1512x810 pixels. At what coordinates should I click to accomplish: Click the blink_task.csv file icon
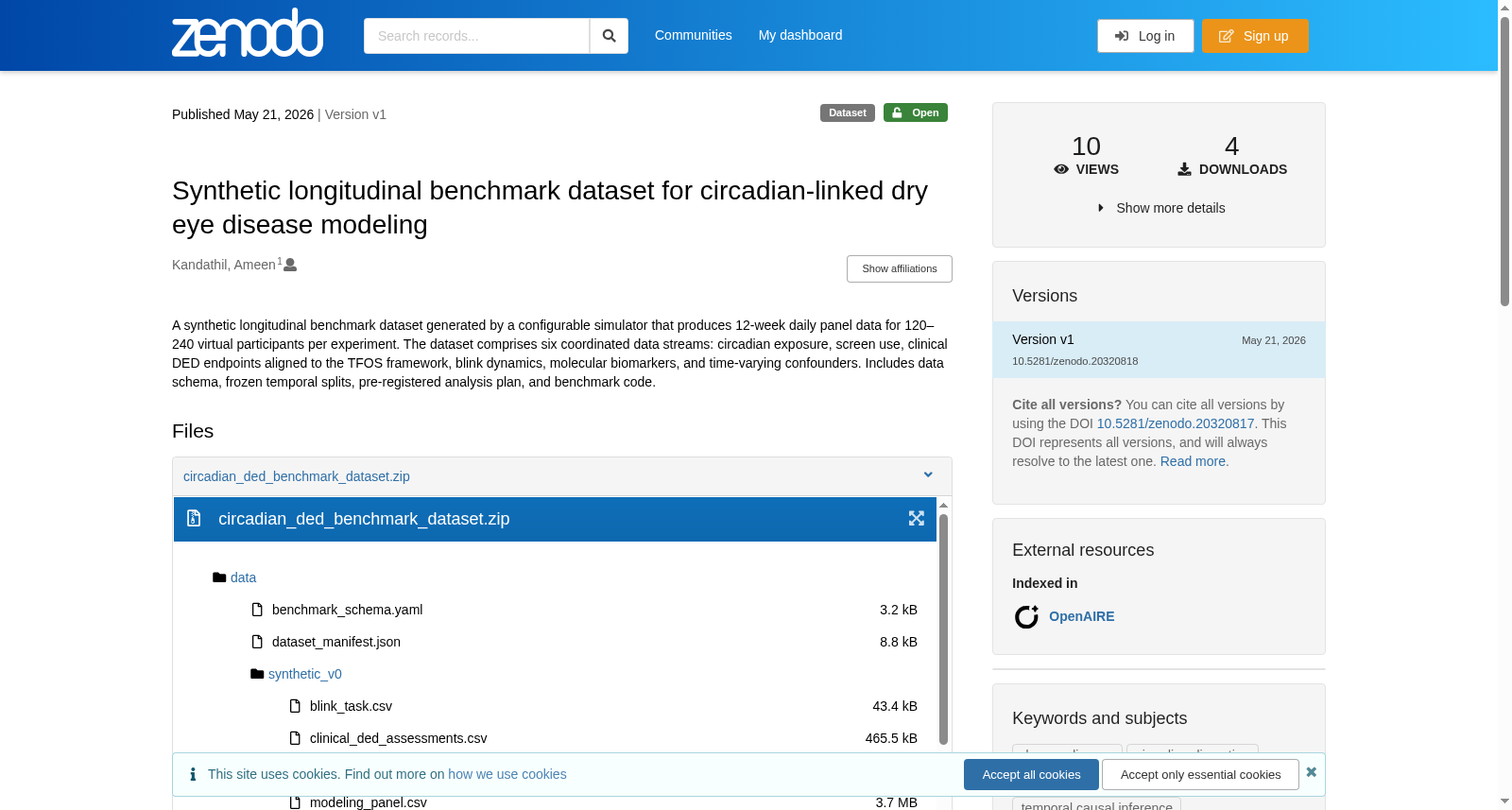click(295, 706)
